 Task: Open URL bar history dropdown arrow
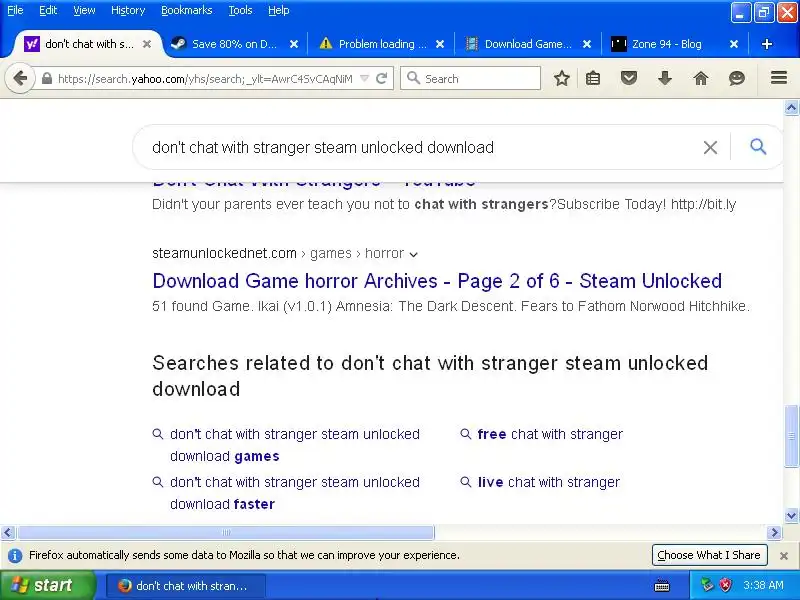(364, 79)
